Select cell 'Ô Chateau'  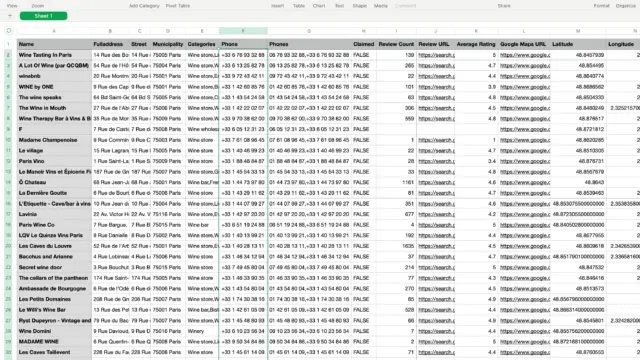click(x=54, y=182)
